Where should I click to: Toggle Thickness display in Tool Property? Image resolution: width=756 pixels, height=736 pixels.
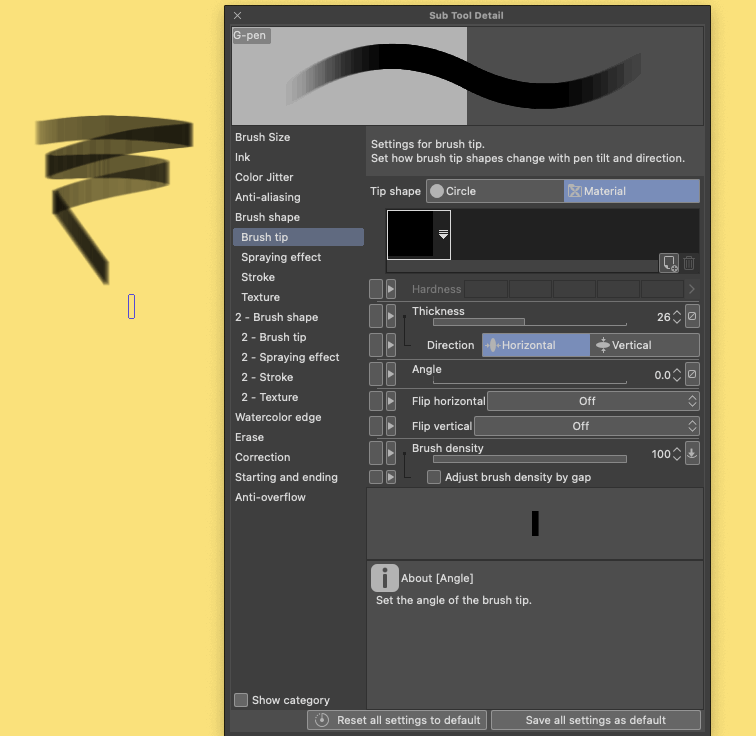376,316
